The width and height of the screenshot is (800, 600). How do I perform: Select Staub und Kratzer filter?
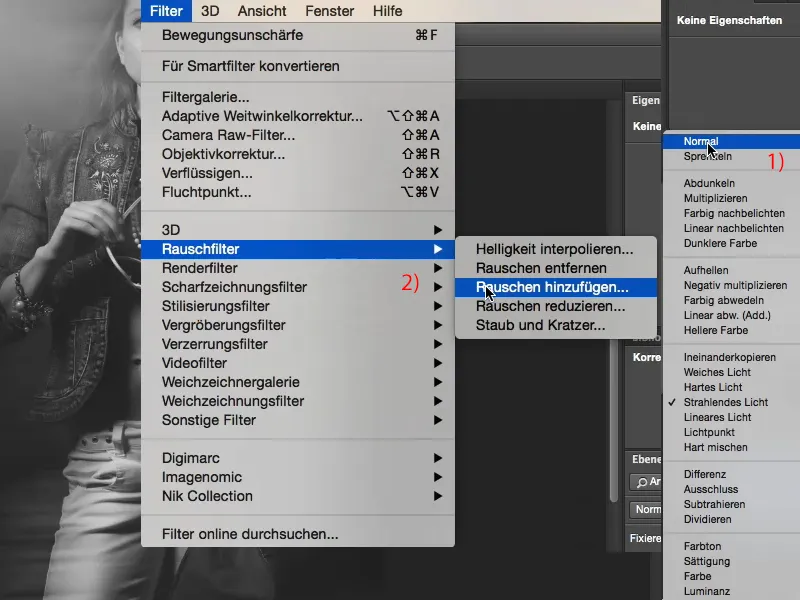pos(556,325)
